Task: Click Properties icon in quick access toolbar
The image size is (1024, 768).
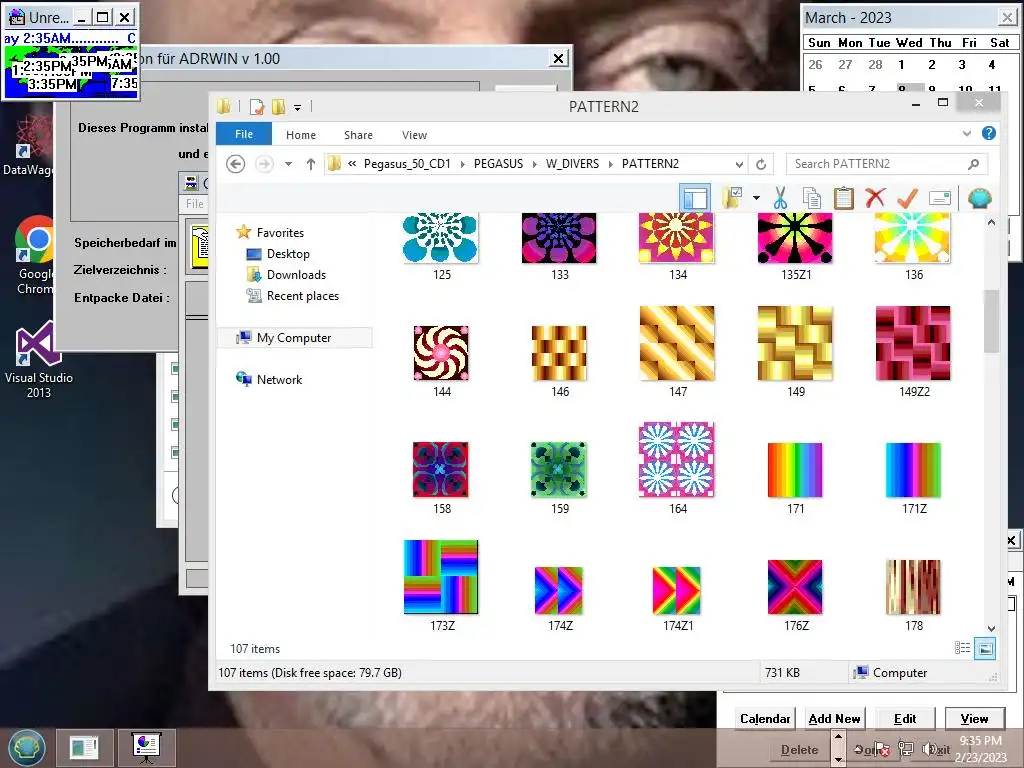Action: 257,106
